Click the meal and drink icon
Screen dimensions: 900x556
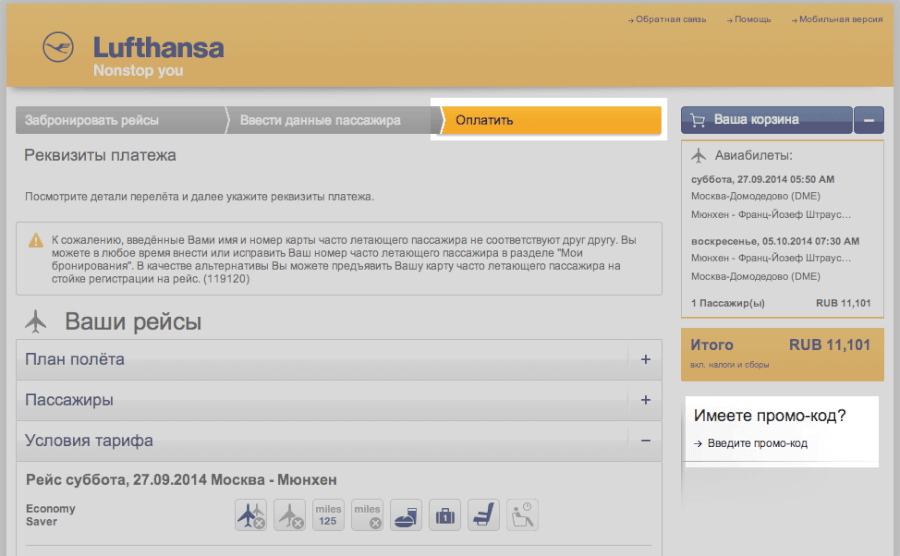tap(406, 514)
